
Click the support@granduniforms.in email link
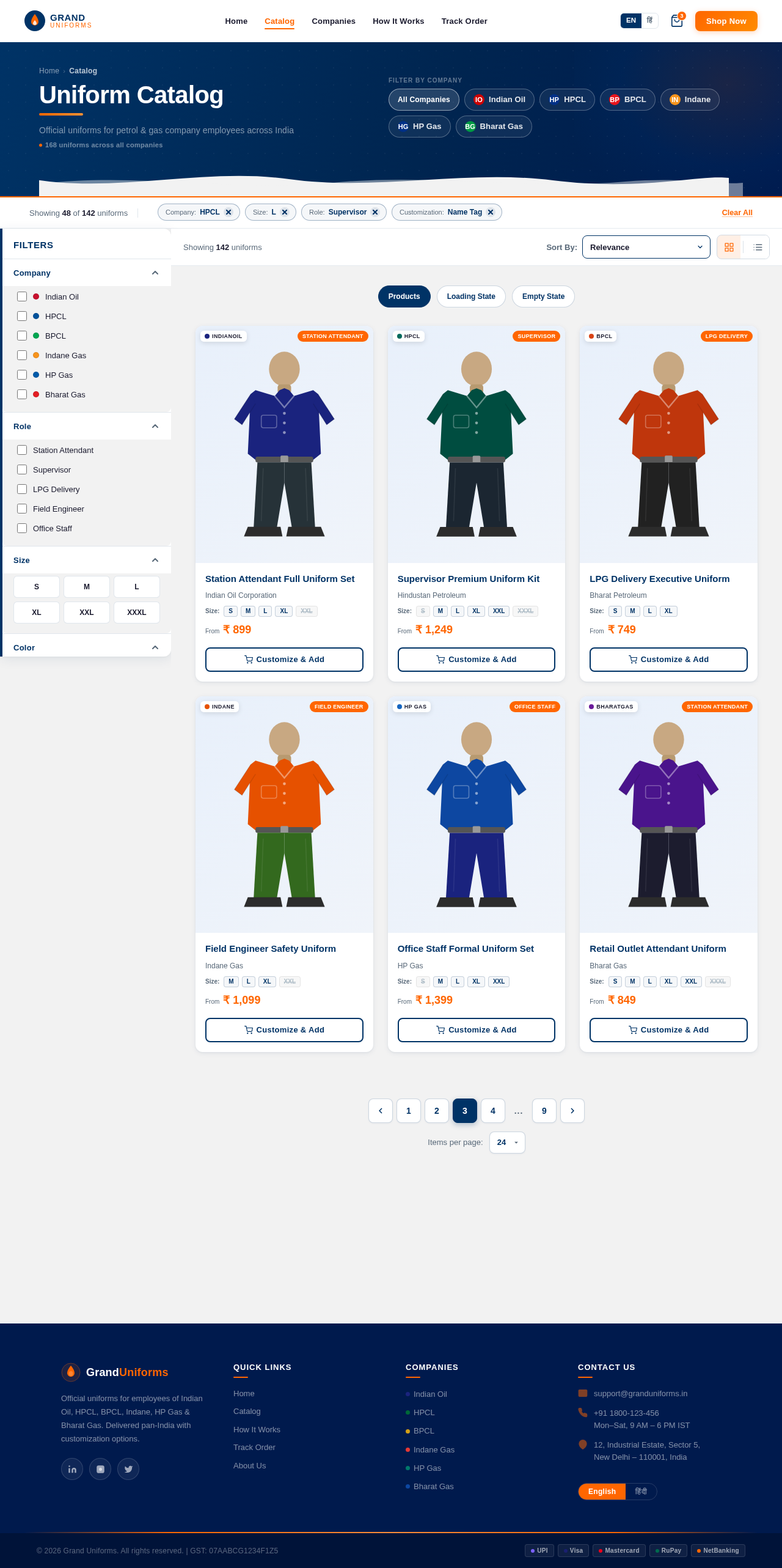[640, 1394]
